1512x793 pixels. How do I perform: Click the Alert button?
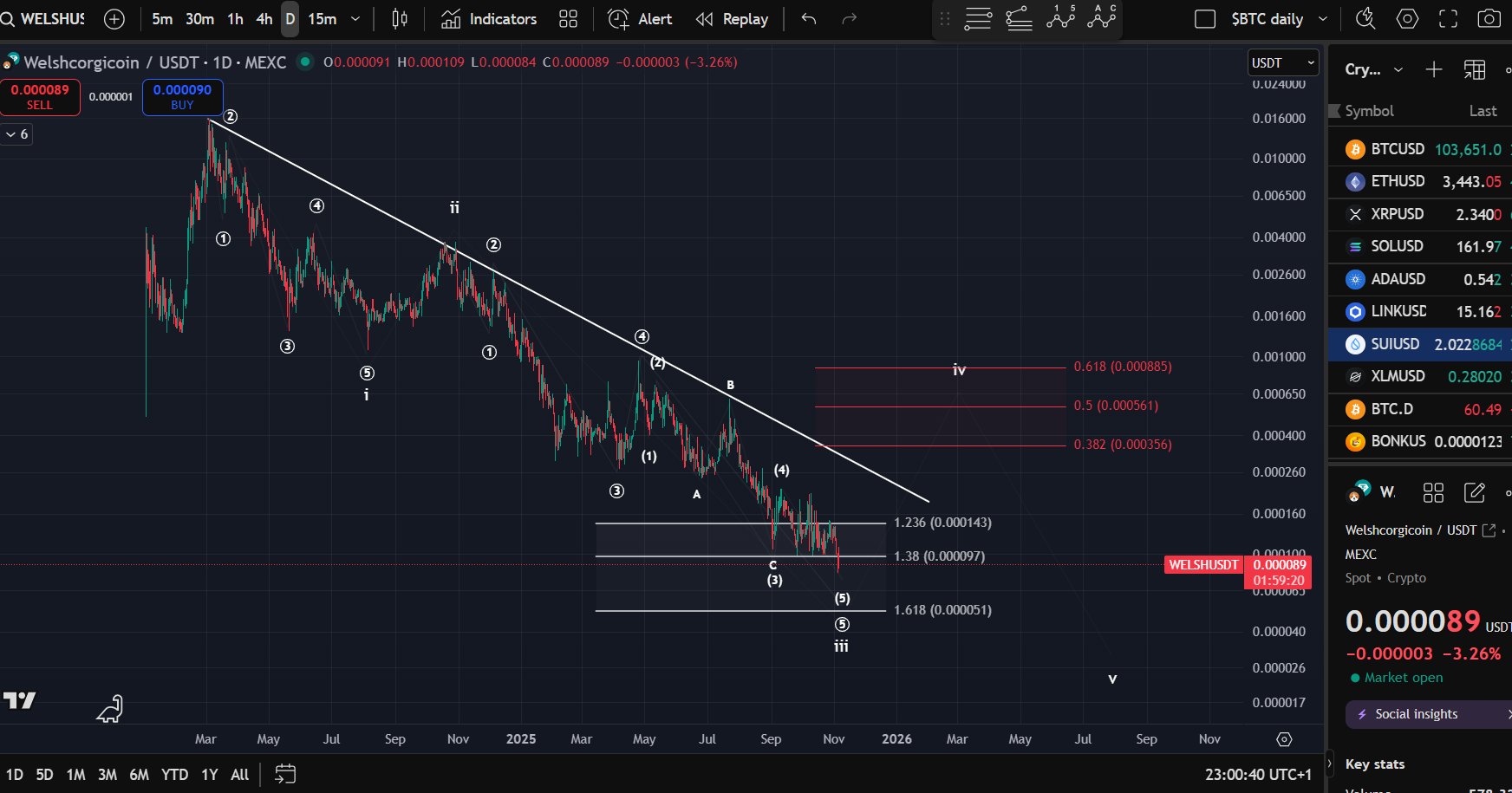(x=640, y=19)
